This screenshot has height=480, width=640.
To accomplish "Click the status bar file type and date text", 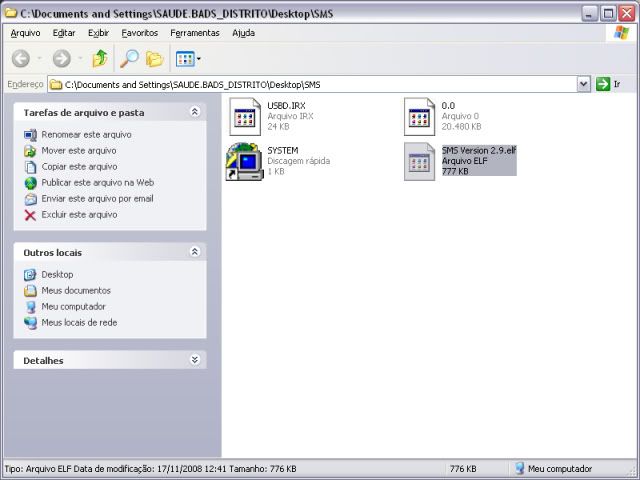I will (150, 469).
